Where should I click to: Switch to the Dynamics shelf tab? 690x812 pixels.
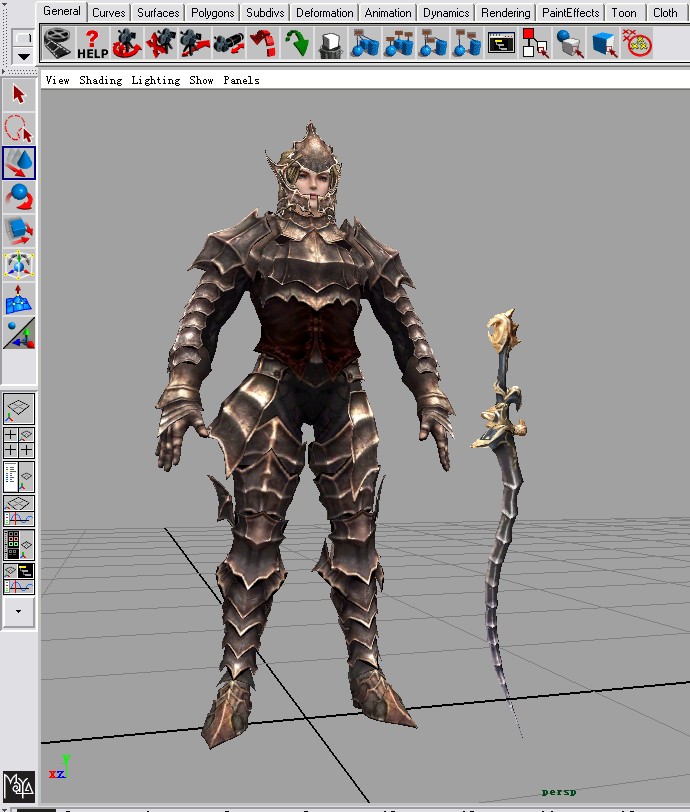pos(446,12)
